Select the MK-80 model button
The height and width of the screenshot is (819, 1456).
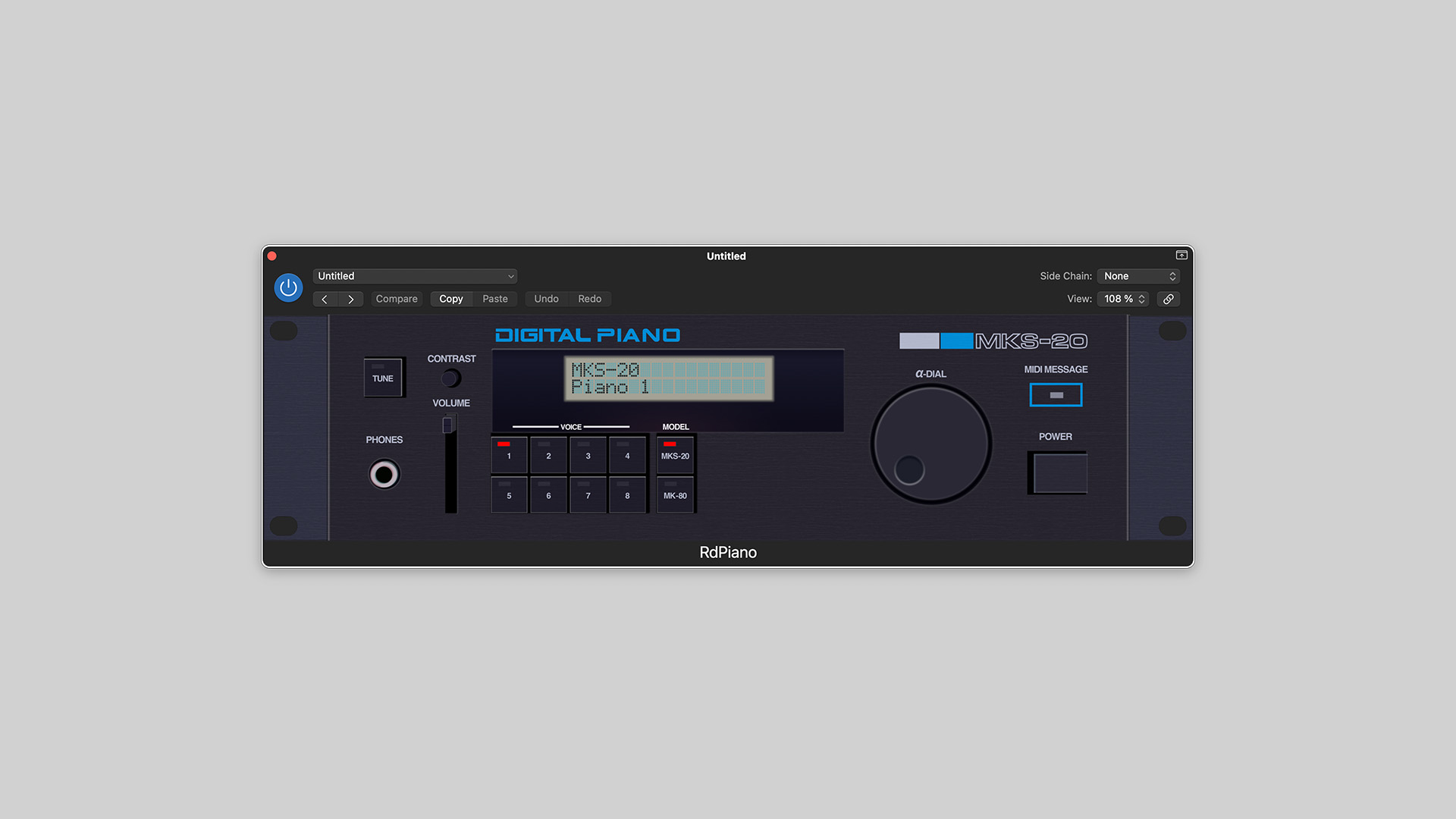(675, 494)
